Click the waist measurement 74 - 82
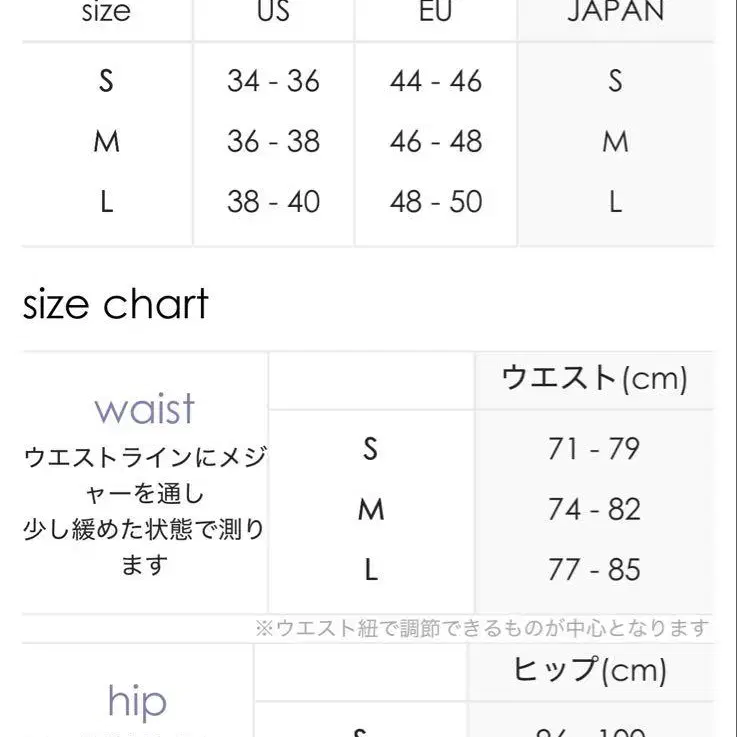 [593, 510]
